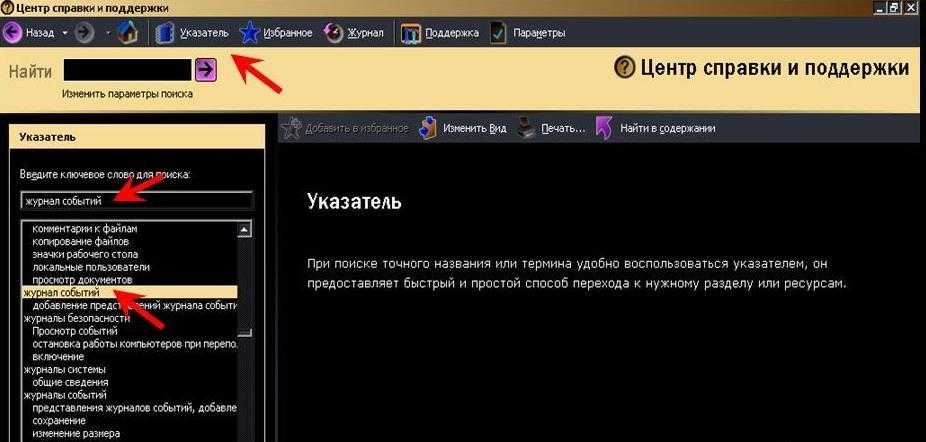Image resolution: width=926 pixels, height=442 pixels.
Task: Click the Назад label in toolbar
Action: (40, 33)
